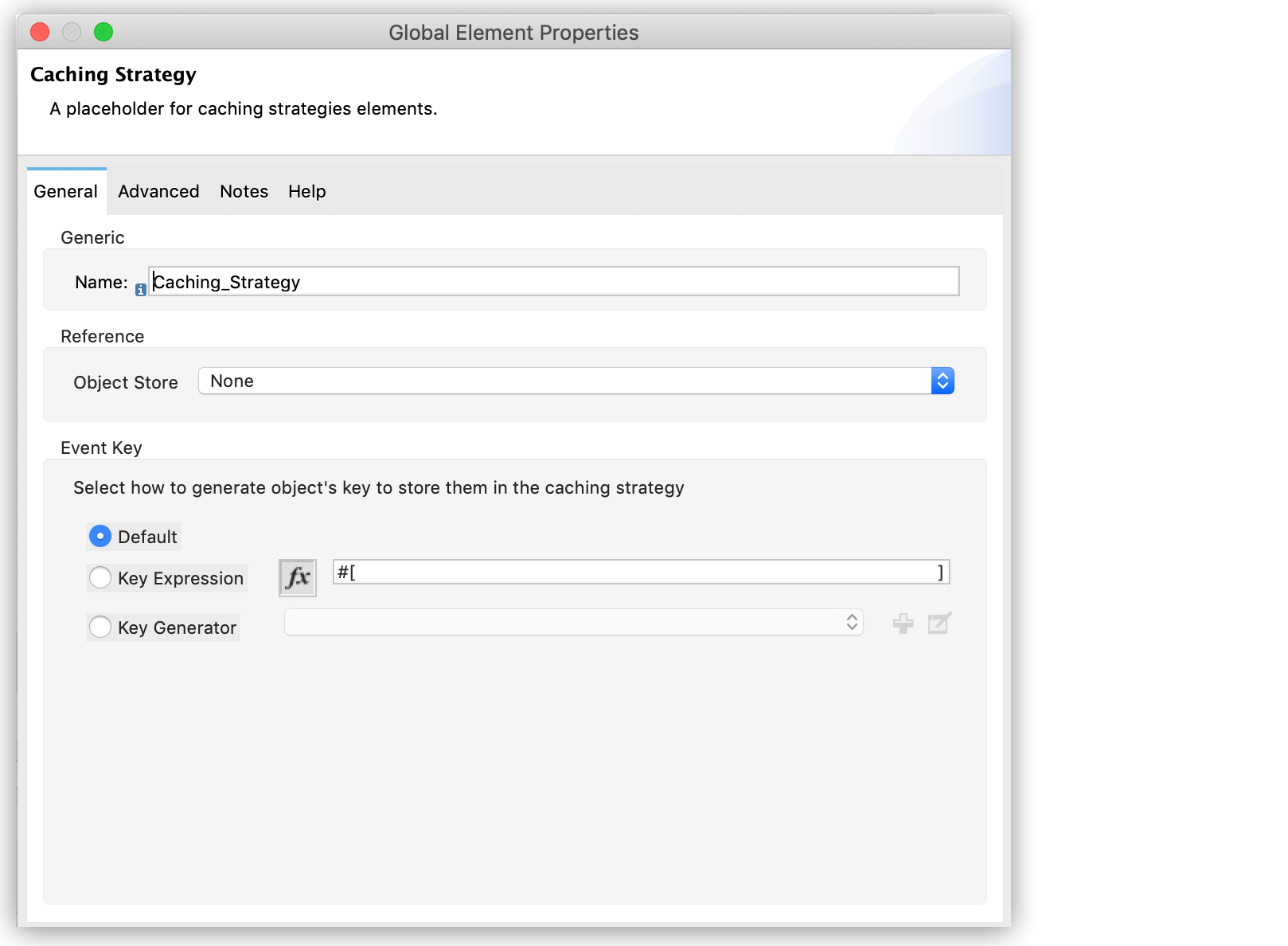This screenshot has width=1288, height=946.
Task: Enable the Key Expression option
Action: 100,577
